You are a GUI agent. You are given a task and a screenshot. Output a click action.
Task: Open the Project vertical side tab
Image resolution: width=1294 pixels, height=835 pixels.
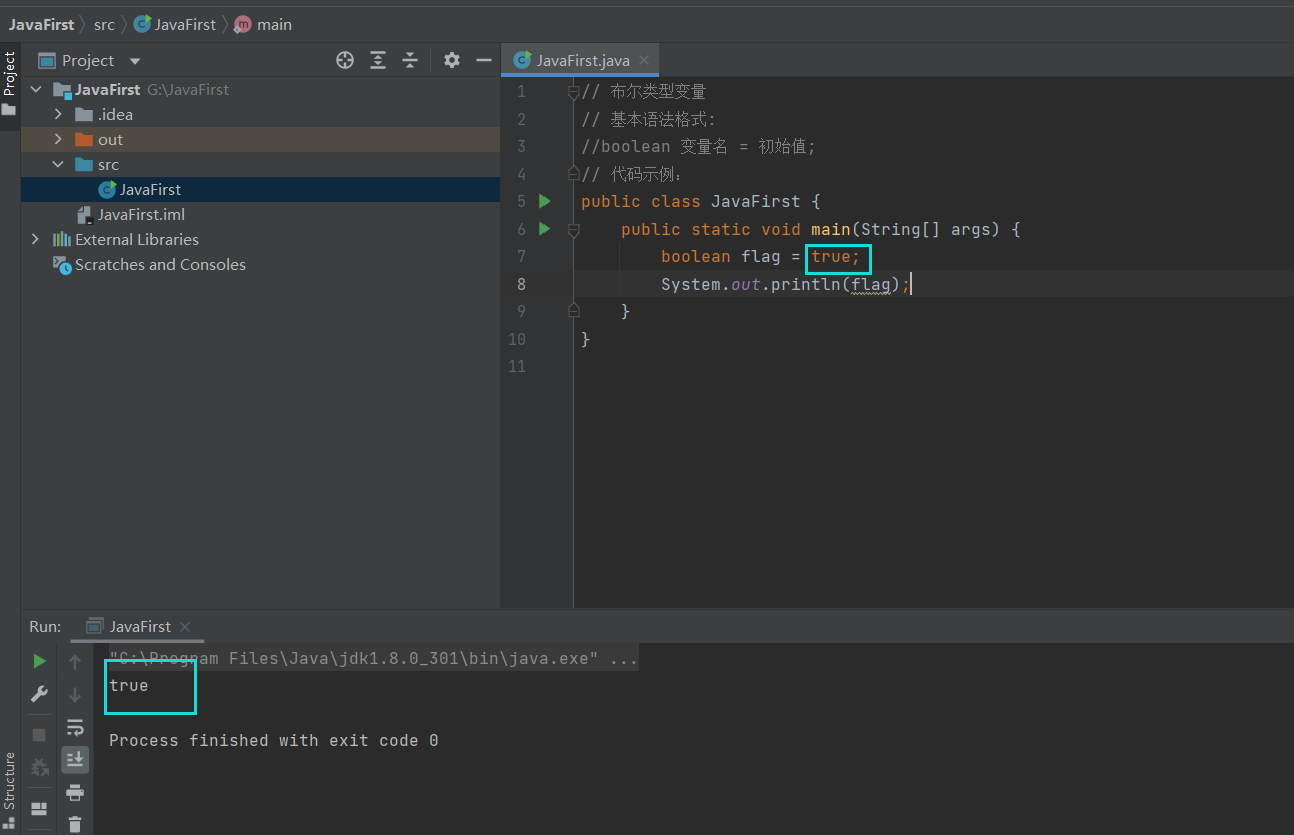[9, 73]
